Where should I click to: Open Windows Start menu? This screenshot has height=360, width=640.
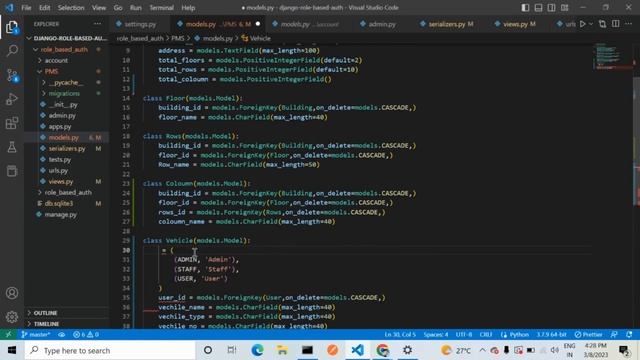[12, 350]
